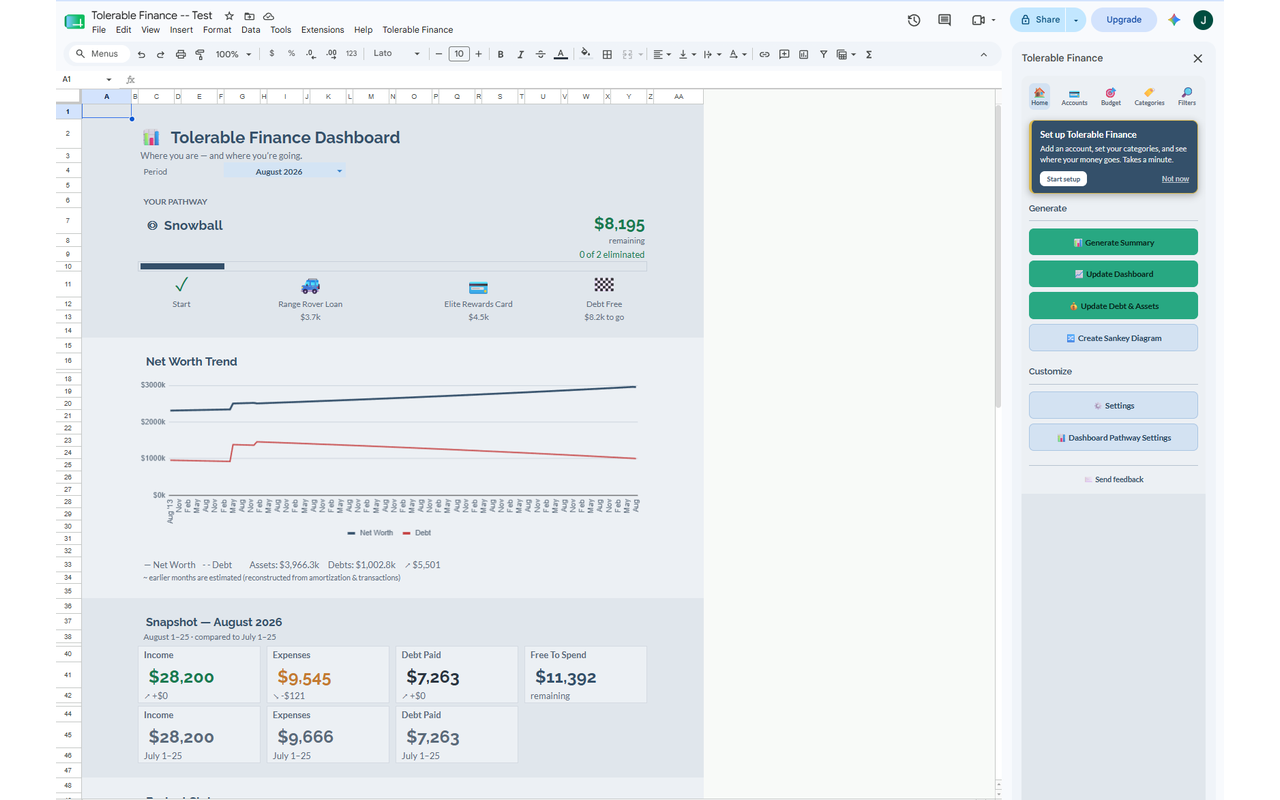Open the name box dropdown
The image size is (1280, 800).
pos(108,79)
